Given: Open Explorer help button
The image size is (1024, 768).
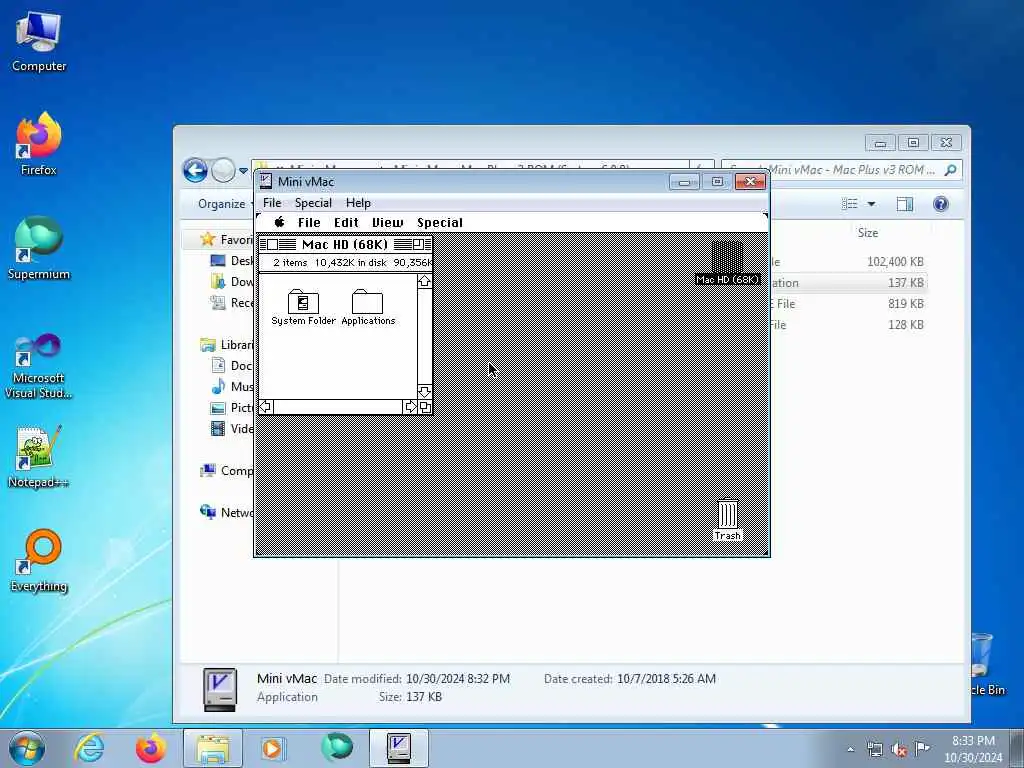Looking at the screenshot, I should 940,204.
